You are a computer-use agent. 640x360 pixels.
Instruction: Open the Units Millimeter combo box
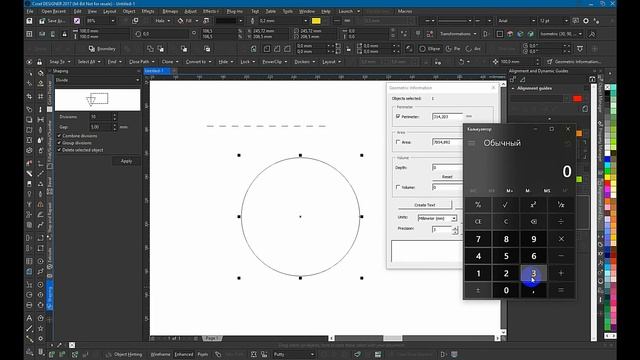(437, 218)
